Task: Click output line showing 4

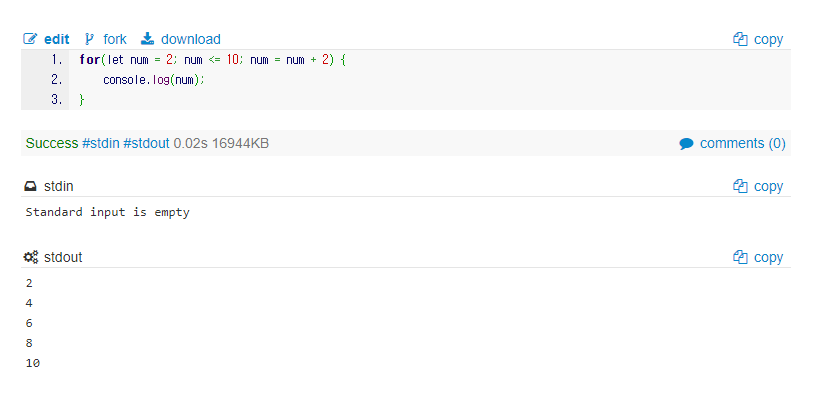Action: pyautogui.click(x=29, y=303)
